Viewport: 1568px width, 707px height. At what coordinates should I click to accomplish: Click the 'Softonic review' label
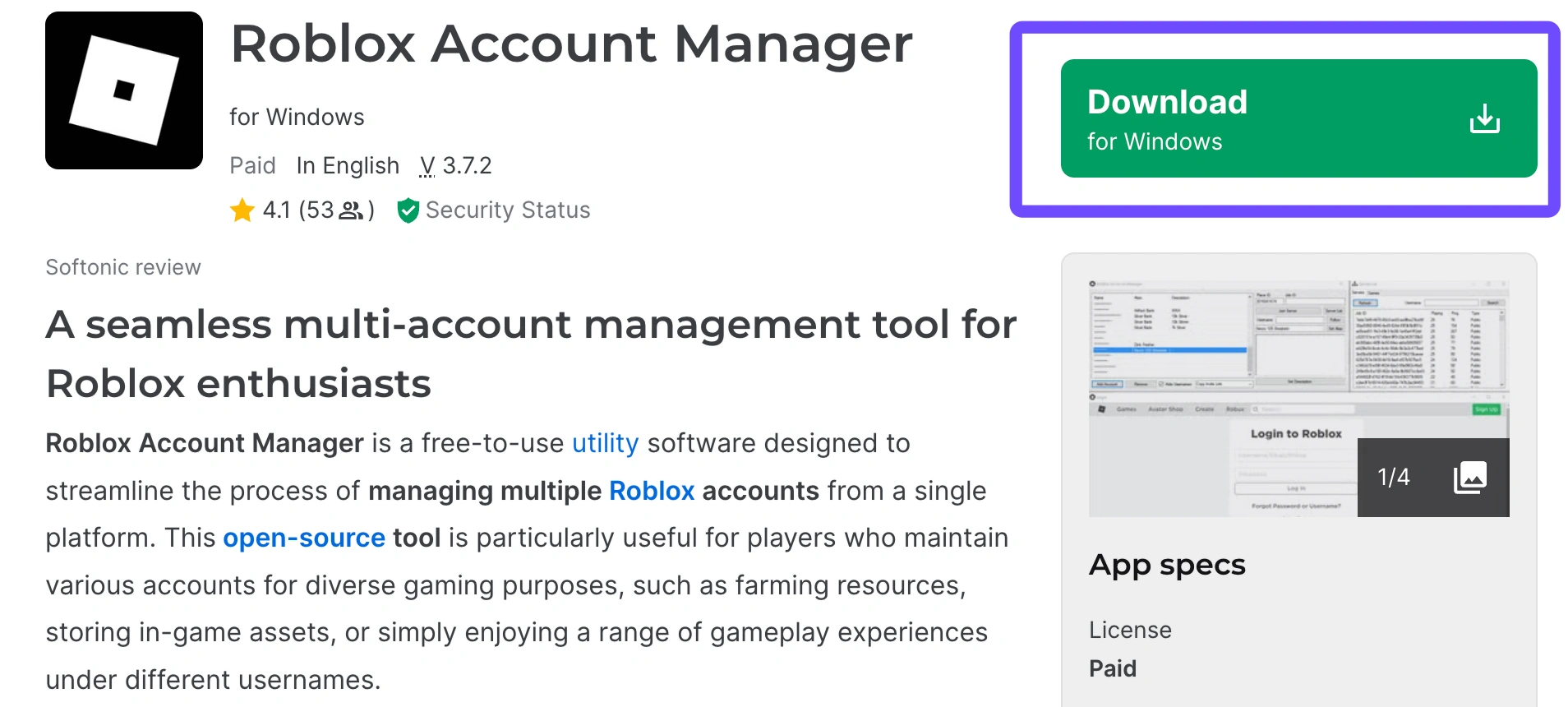pyautogui.click(x=123, y=267)
